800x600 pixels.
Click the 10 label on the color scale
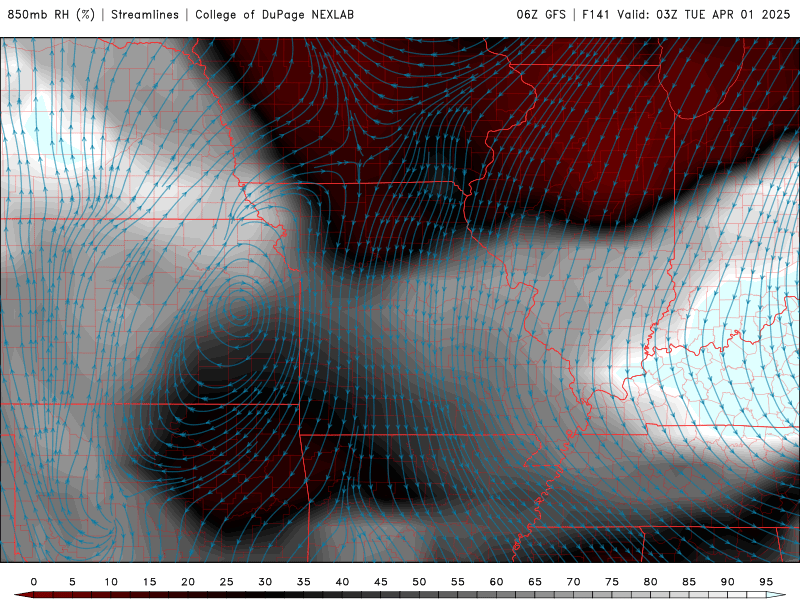111,582
